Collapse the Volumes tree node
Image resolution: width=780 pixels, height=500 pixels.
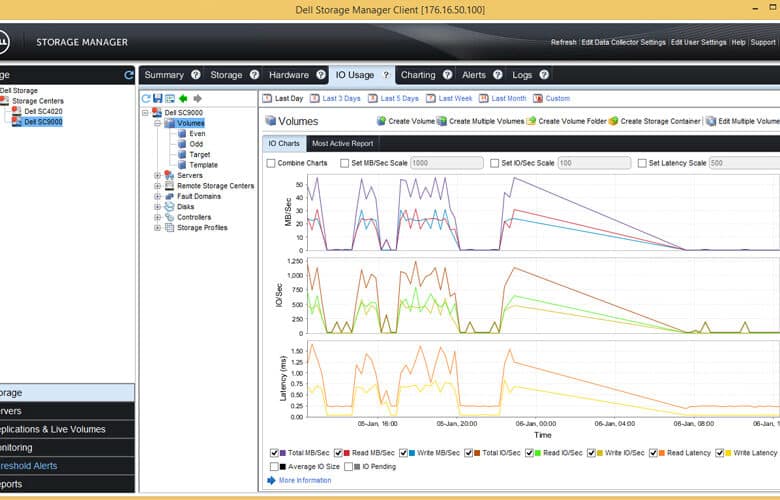pyautogui.click(x=157, y=123)
